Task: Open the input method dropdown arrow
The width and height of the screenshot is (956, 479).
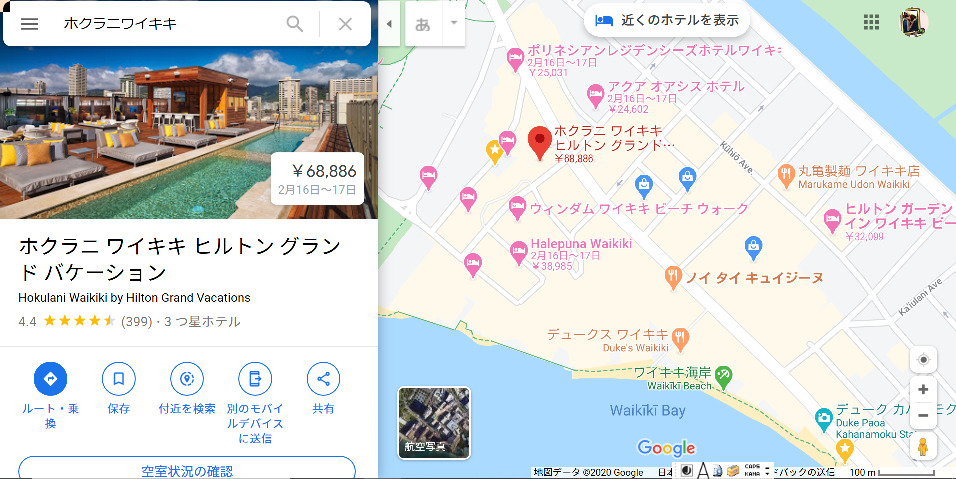Action: tap(454, 23)
